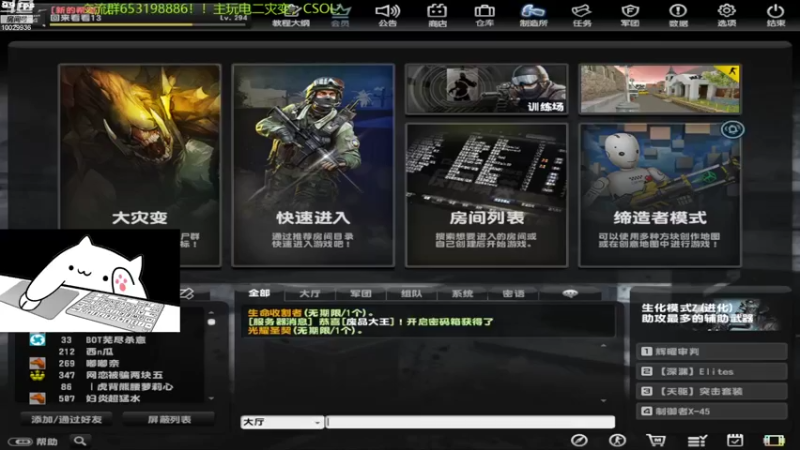Click the round camera icon on 缔造者模式 card

point(732,130)
